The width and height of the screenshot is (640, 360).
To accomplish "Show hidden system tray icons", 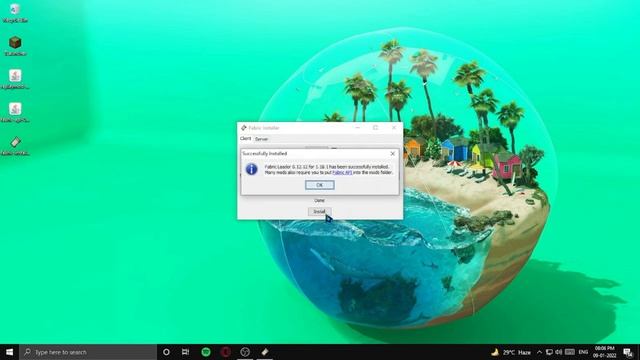I will point(539,352).
